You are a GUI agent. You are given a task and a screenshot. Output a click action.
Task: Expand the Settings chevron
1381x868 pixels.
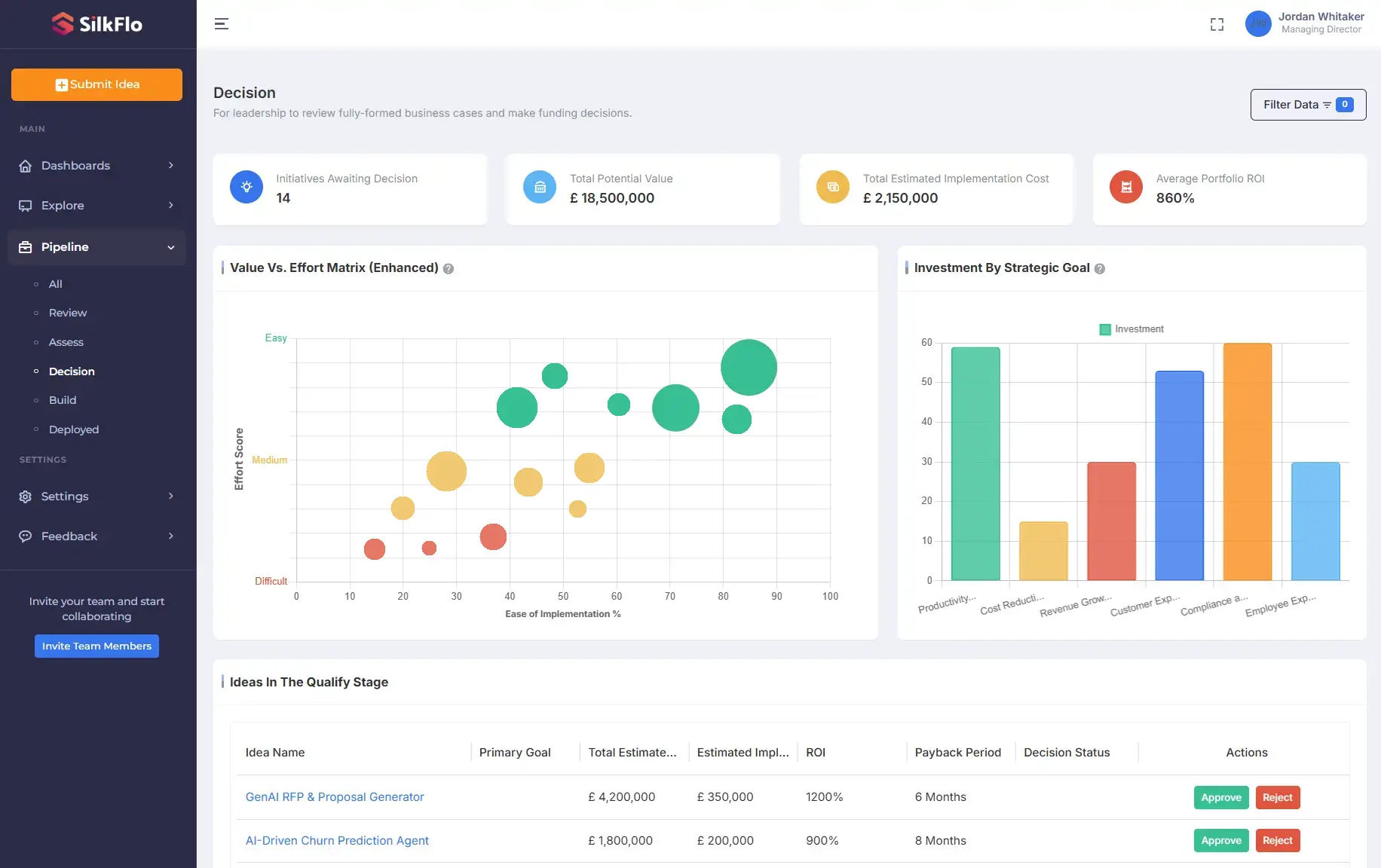171,497
